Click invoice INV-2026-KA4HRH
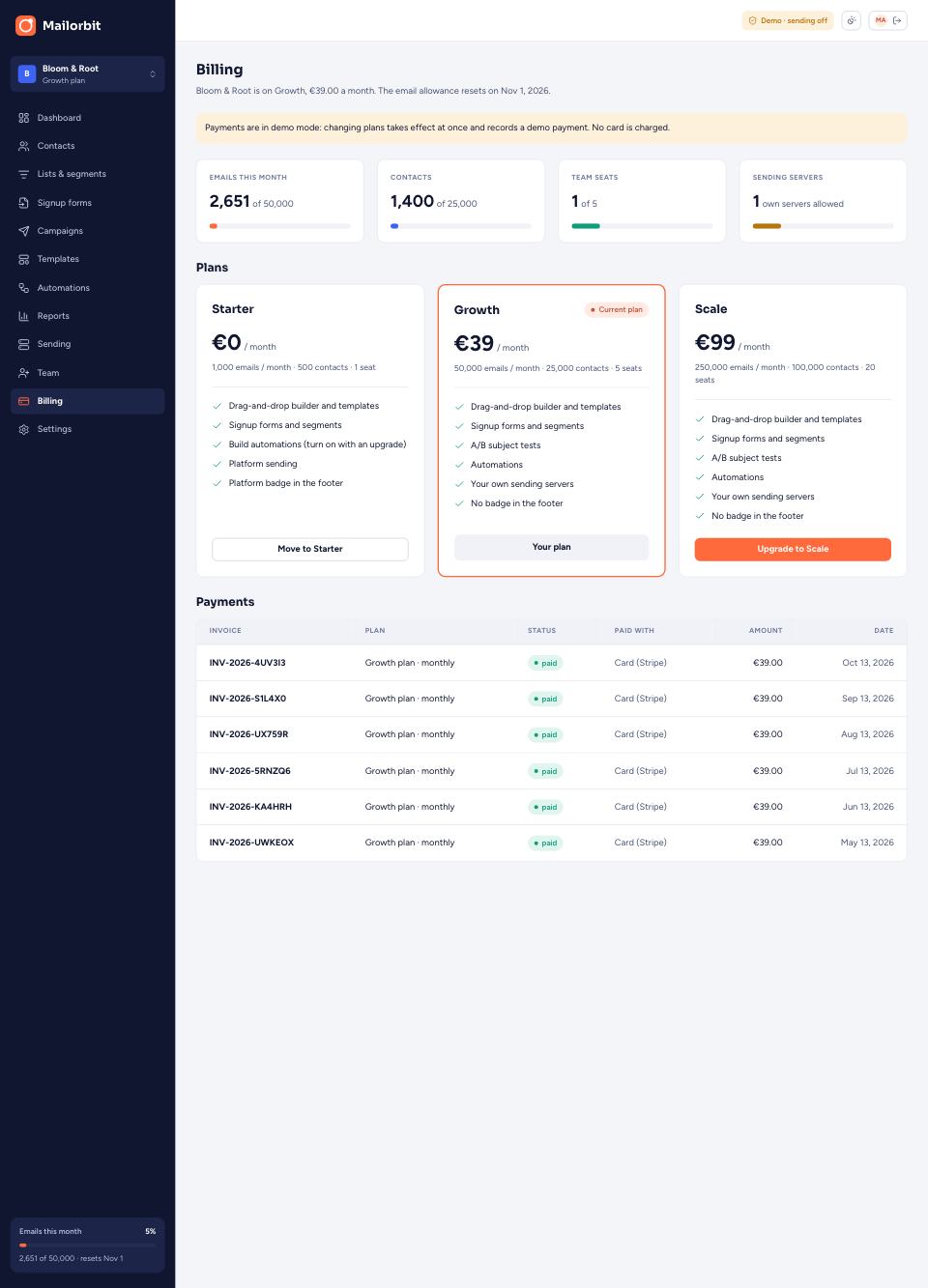Image resolution: width=928 pixels, height=1288 pixels. 250,807
